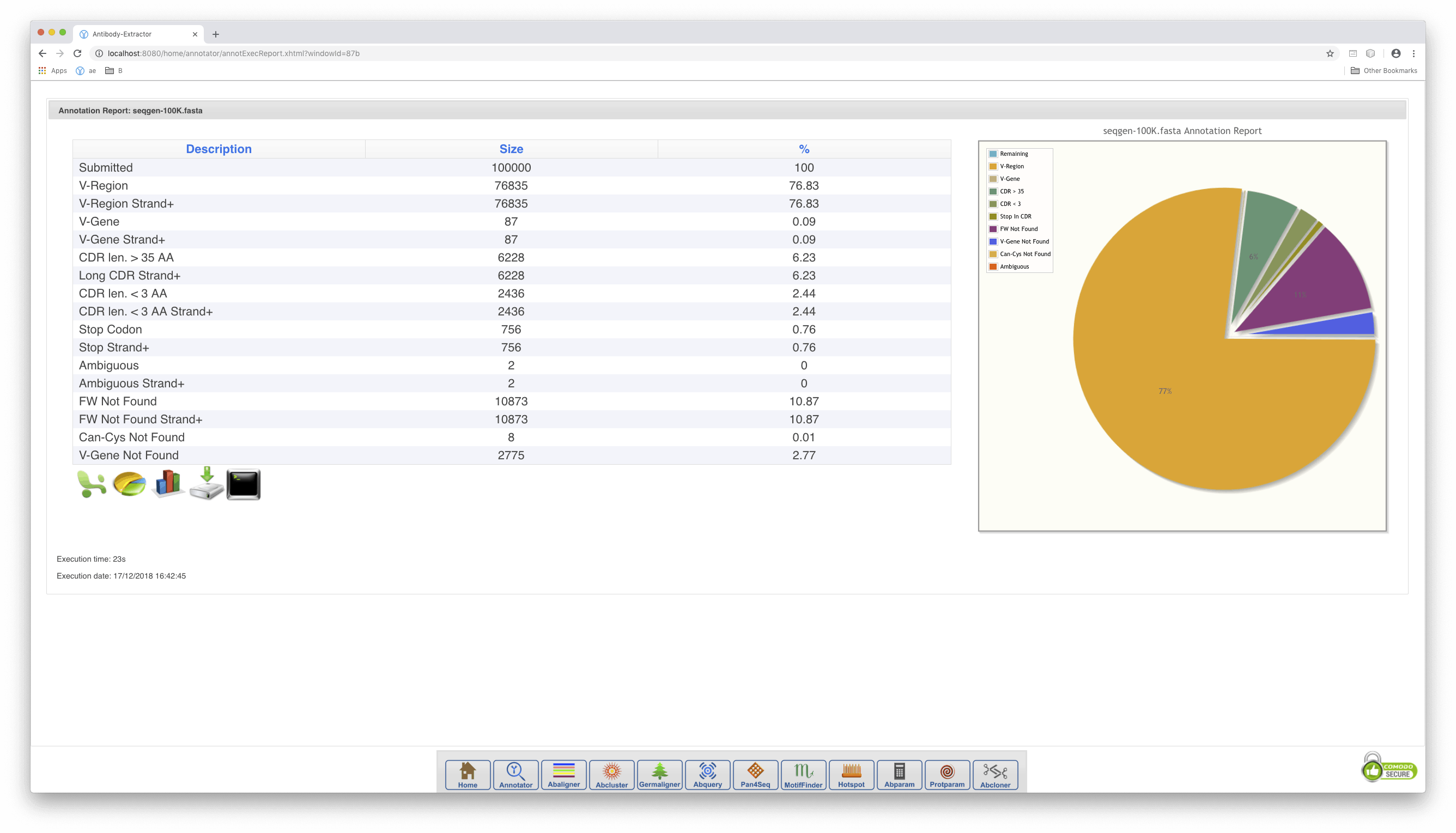Click the V-Region legend color swatch
Screen dimensions: 1456x833
pos(993,167)
